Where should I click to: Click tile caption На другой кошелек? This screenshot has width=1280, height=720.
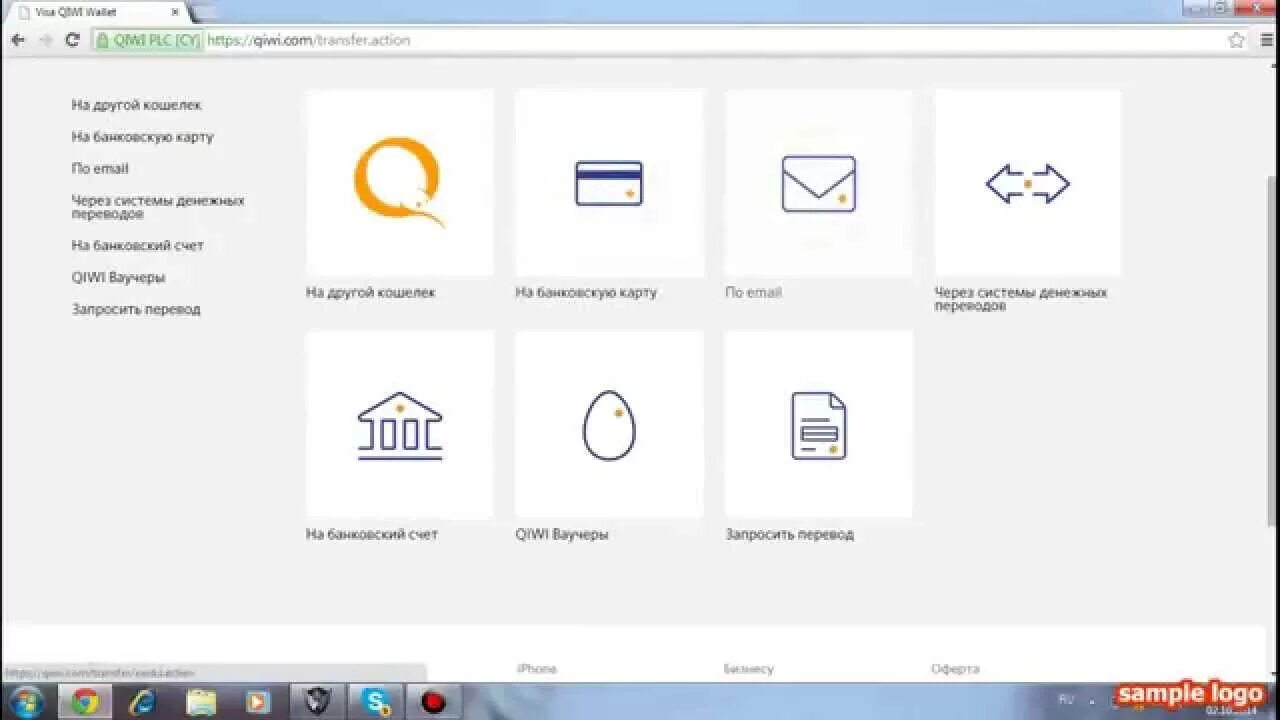click(371, 293)
